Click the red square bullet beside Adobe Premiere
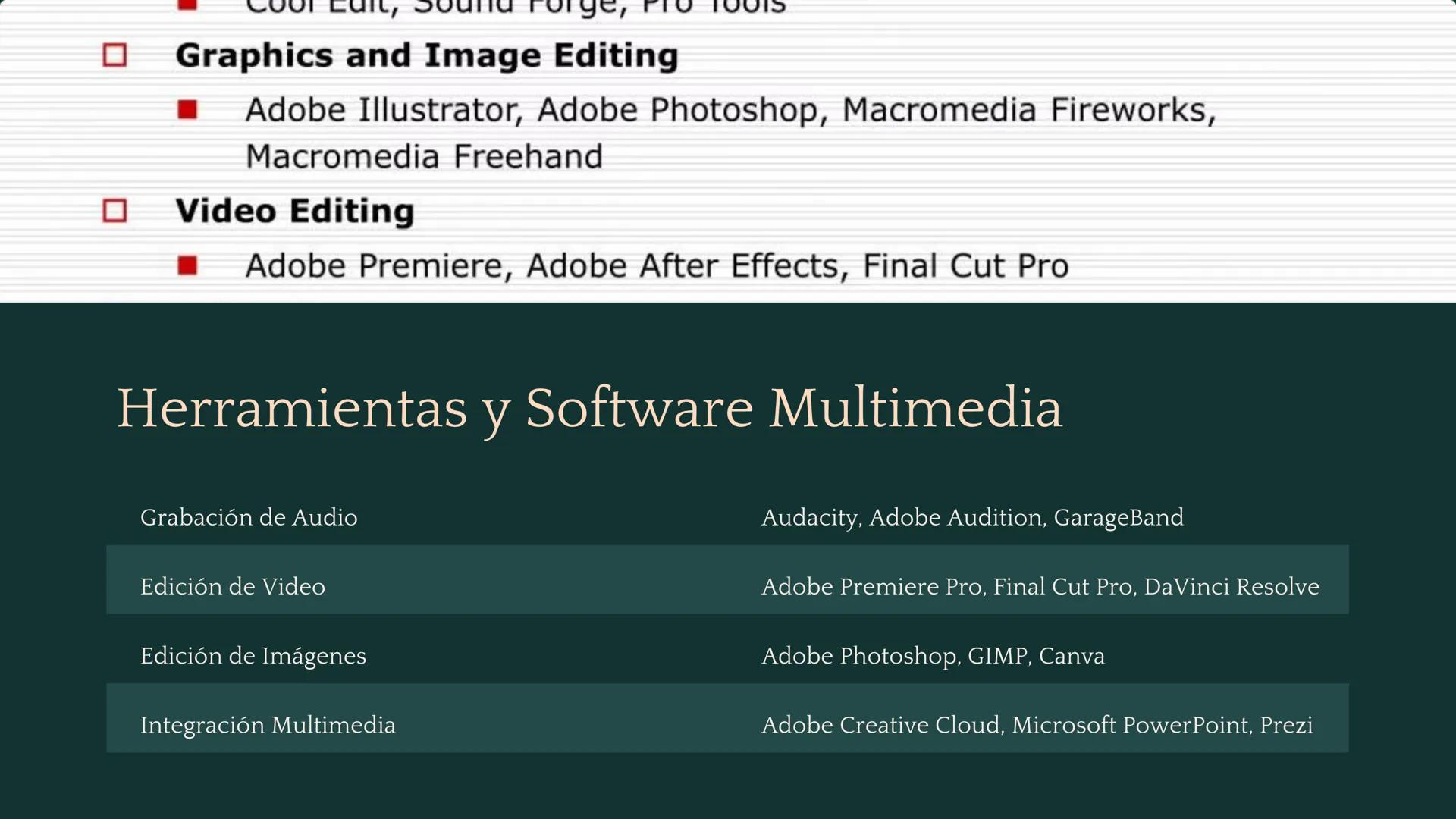The width and height of the screenshot is (1456, 819). coord(188,265)
